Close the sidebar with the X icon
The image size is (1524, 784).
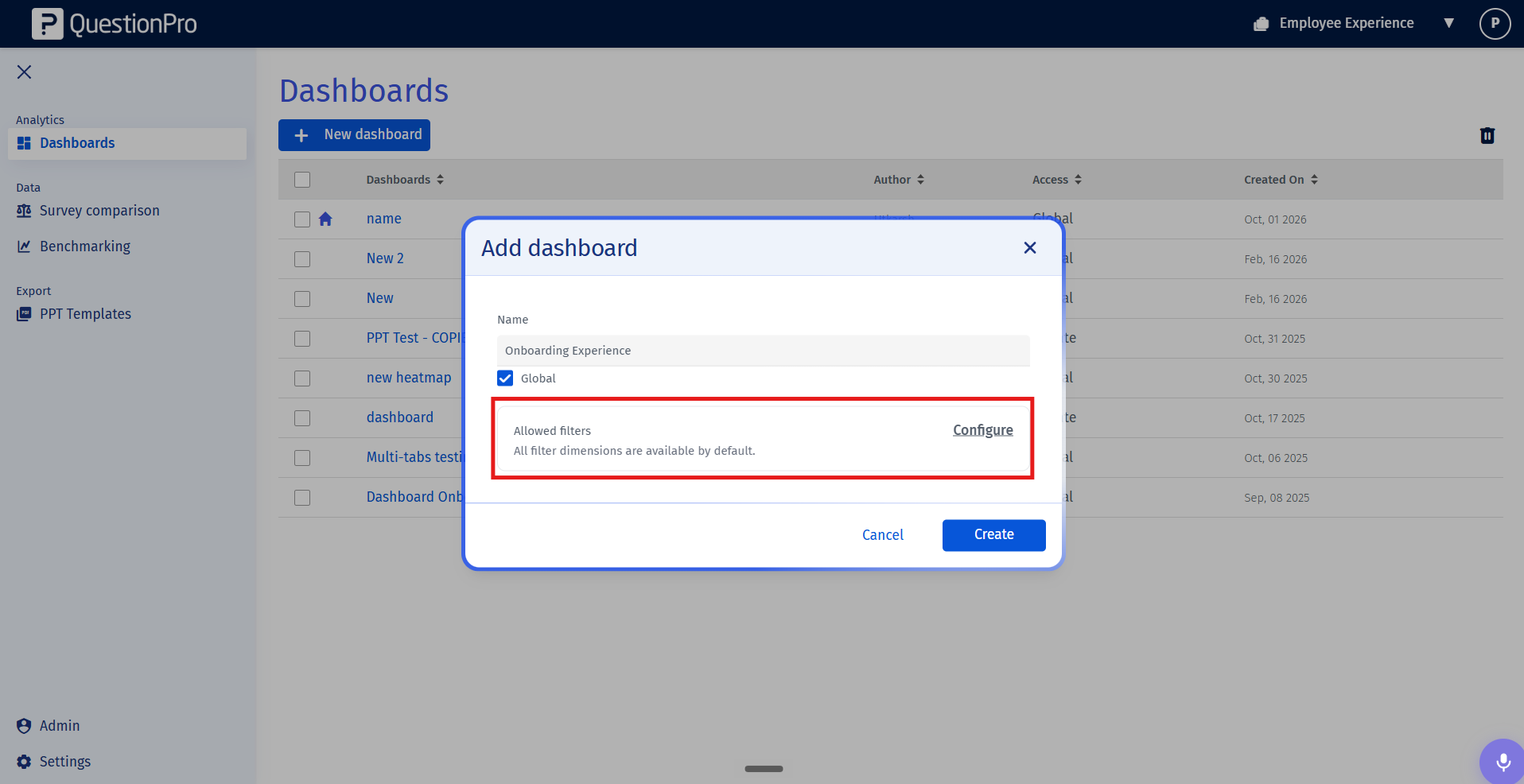25,72
